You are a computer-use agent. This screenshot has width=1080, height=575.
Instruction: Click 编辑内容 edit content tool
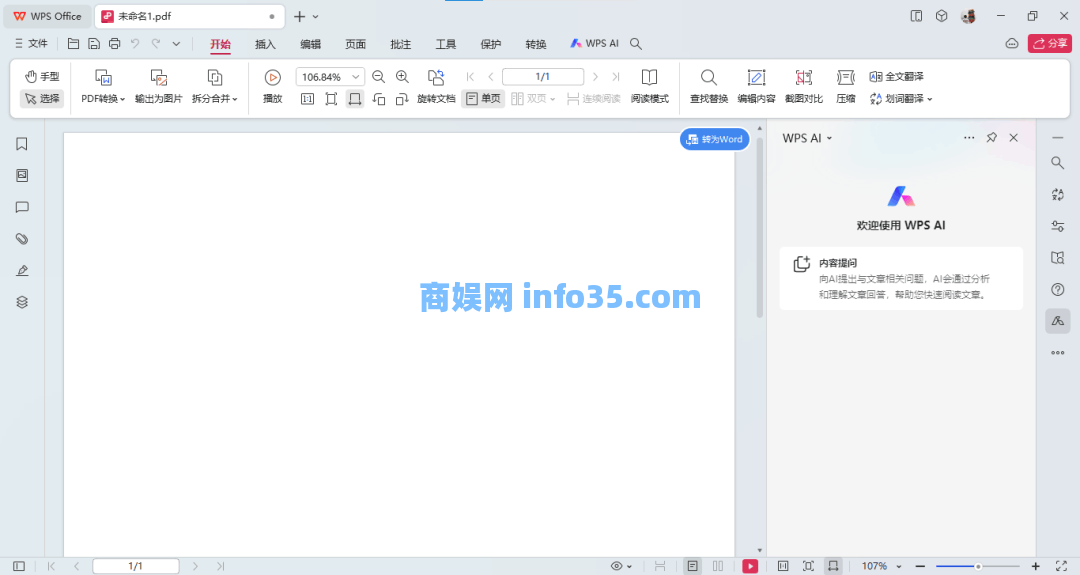click(x=756, y=87)
